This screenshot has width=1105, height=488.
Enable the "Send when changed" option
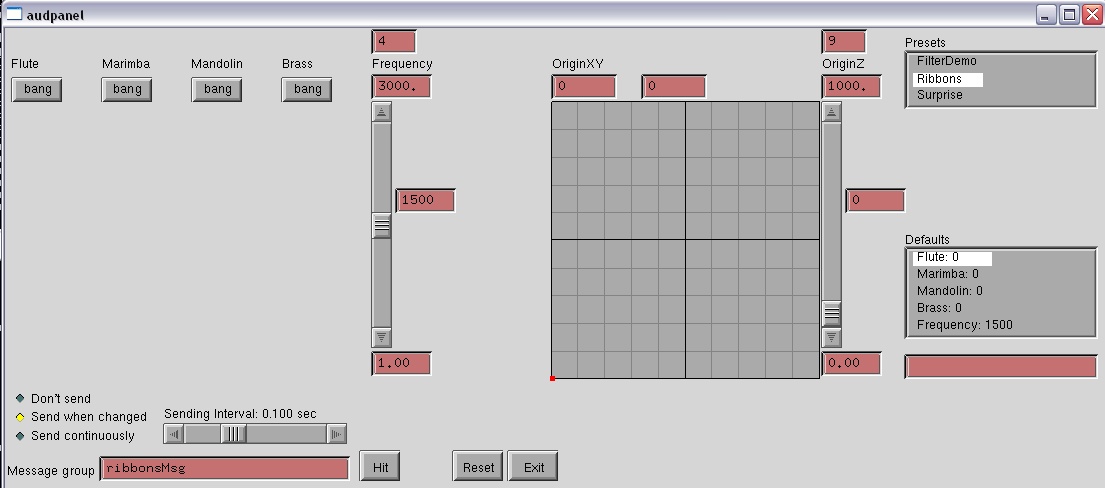point(20,417)
